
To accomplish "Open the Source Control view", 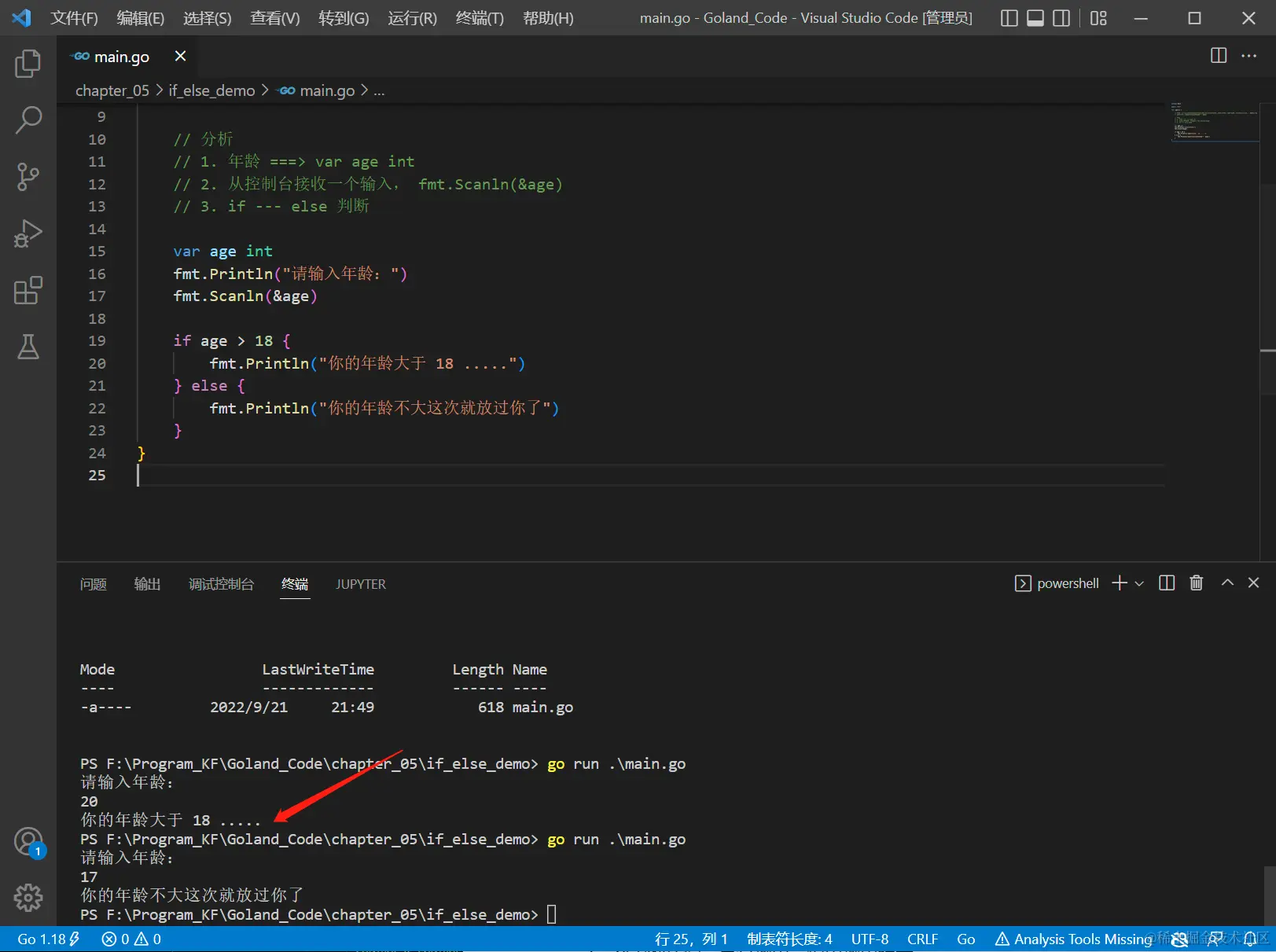I will coord(28,177).
